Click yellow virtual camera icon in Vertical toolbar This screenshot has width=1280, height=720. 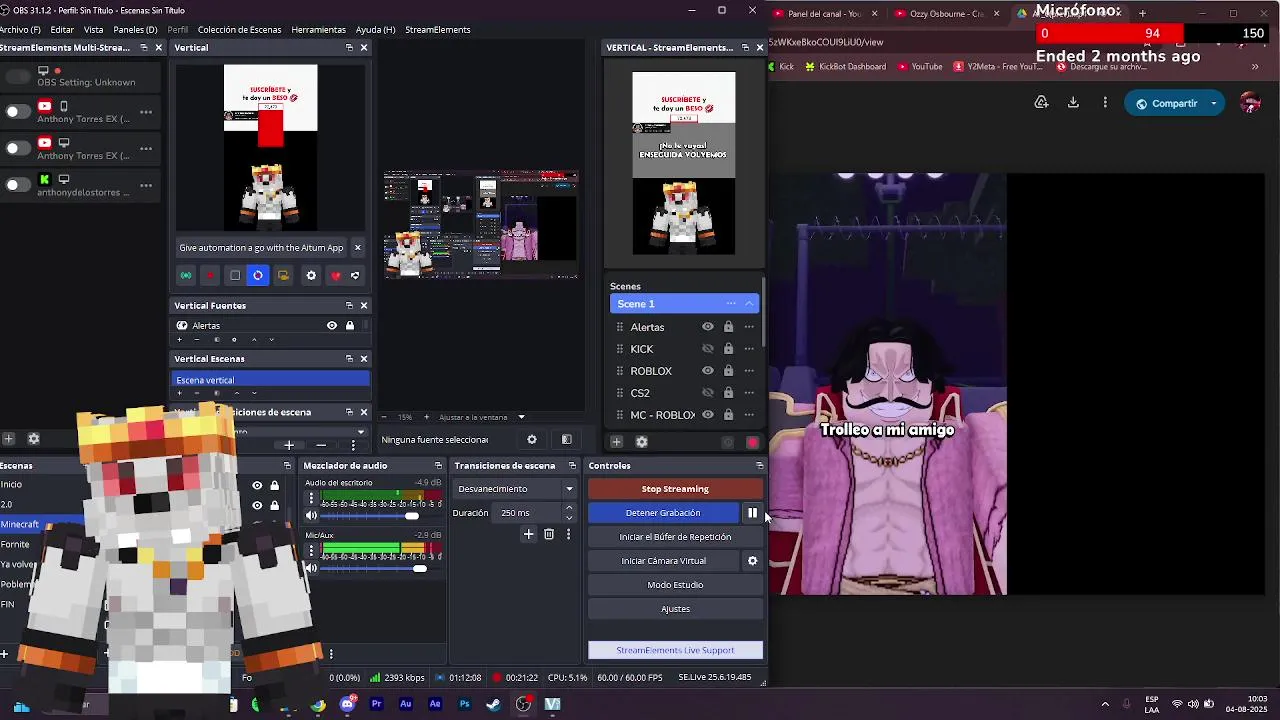click(x=283, y=276)
